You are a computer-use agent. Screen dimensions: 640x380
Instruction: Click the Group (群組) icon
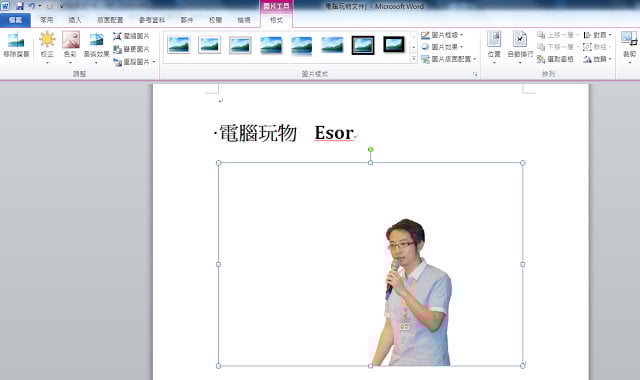pyautogui.click(x=587, y=47)
